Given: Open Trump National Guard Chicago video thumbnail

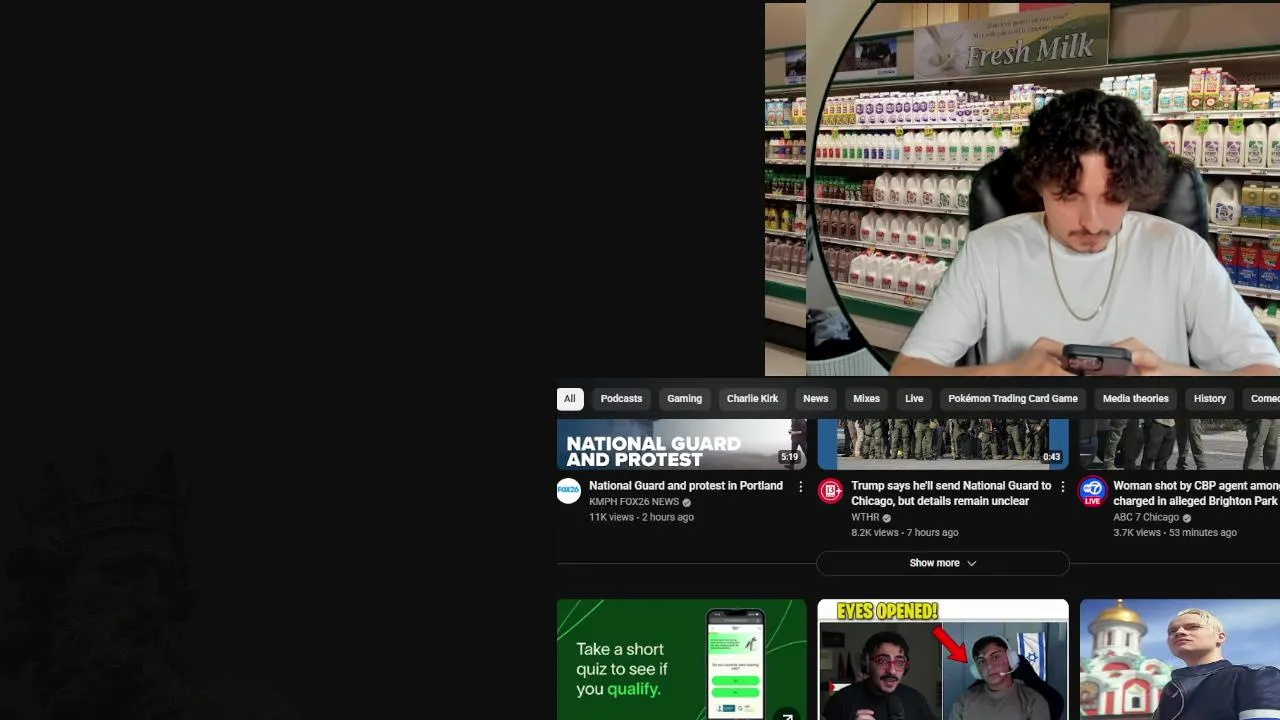Looking at the screenshot, I should (943, 444).
